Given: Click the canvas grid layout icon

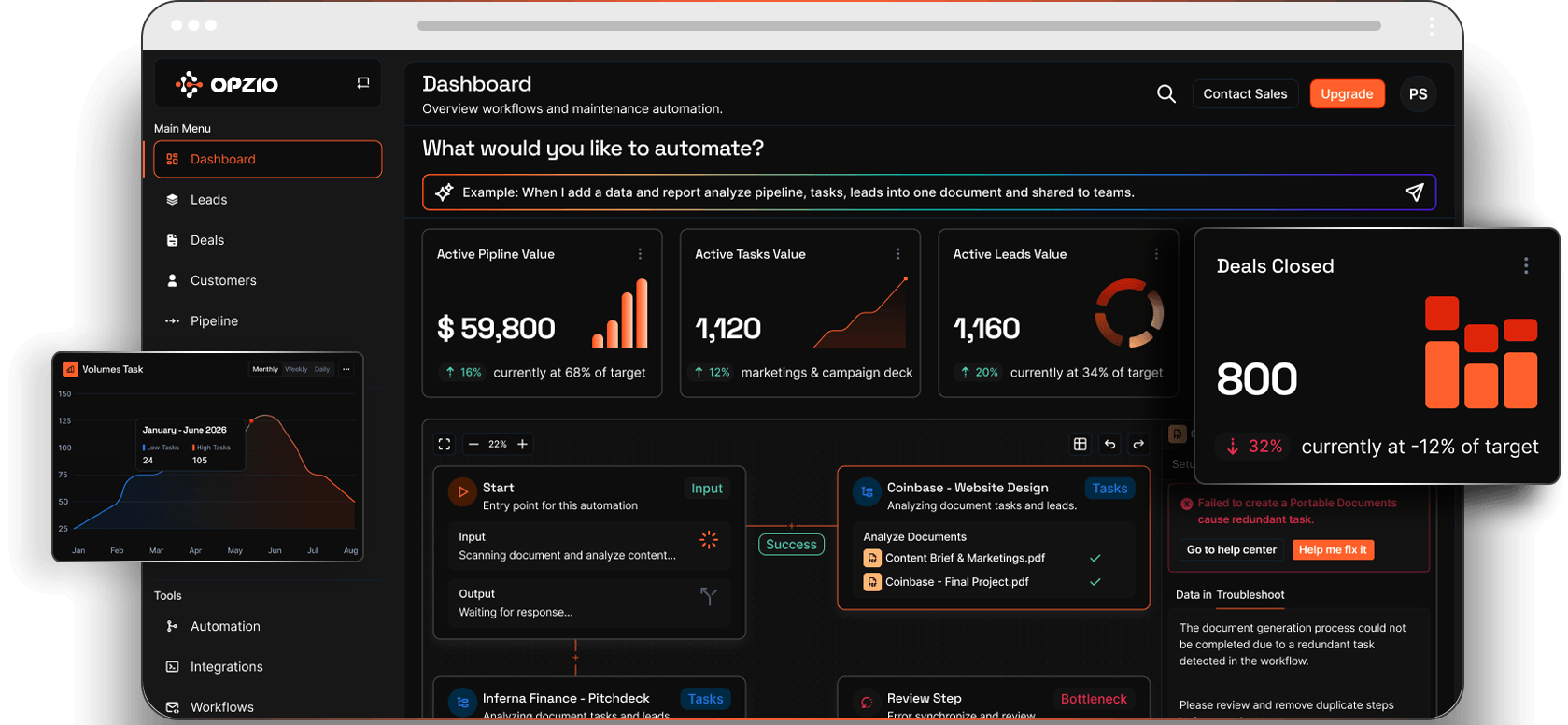Looking at the screenshot, I should click(x=1081, y=444).
